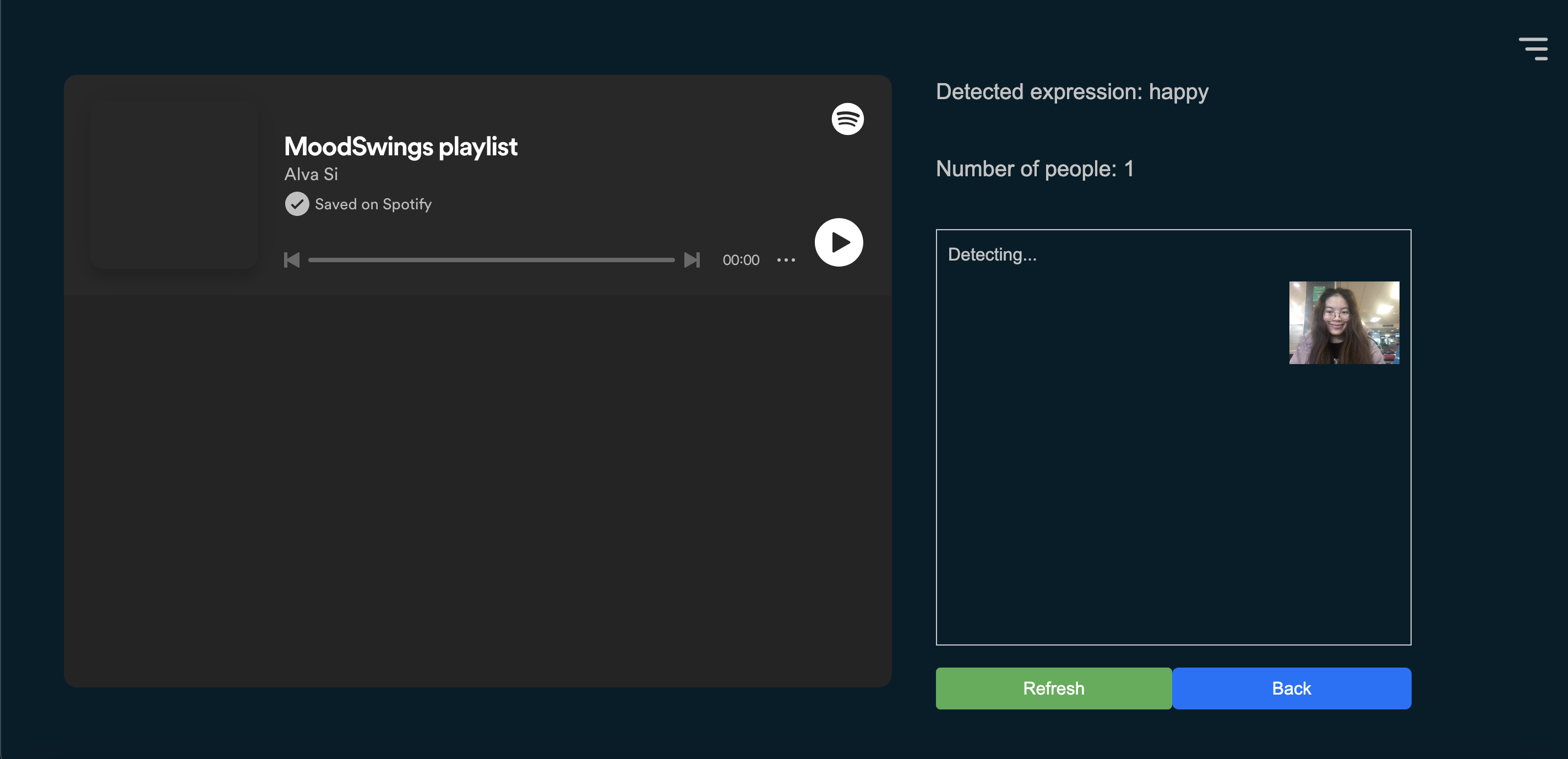Skip to previous track

pyautogui.click(x=292, y=260)
